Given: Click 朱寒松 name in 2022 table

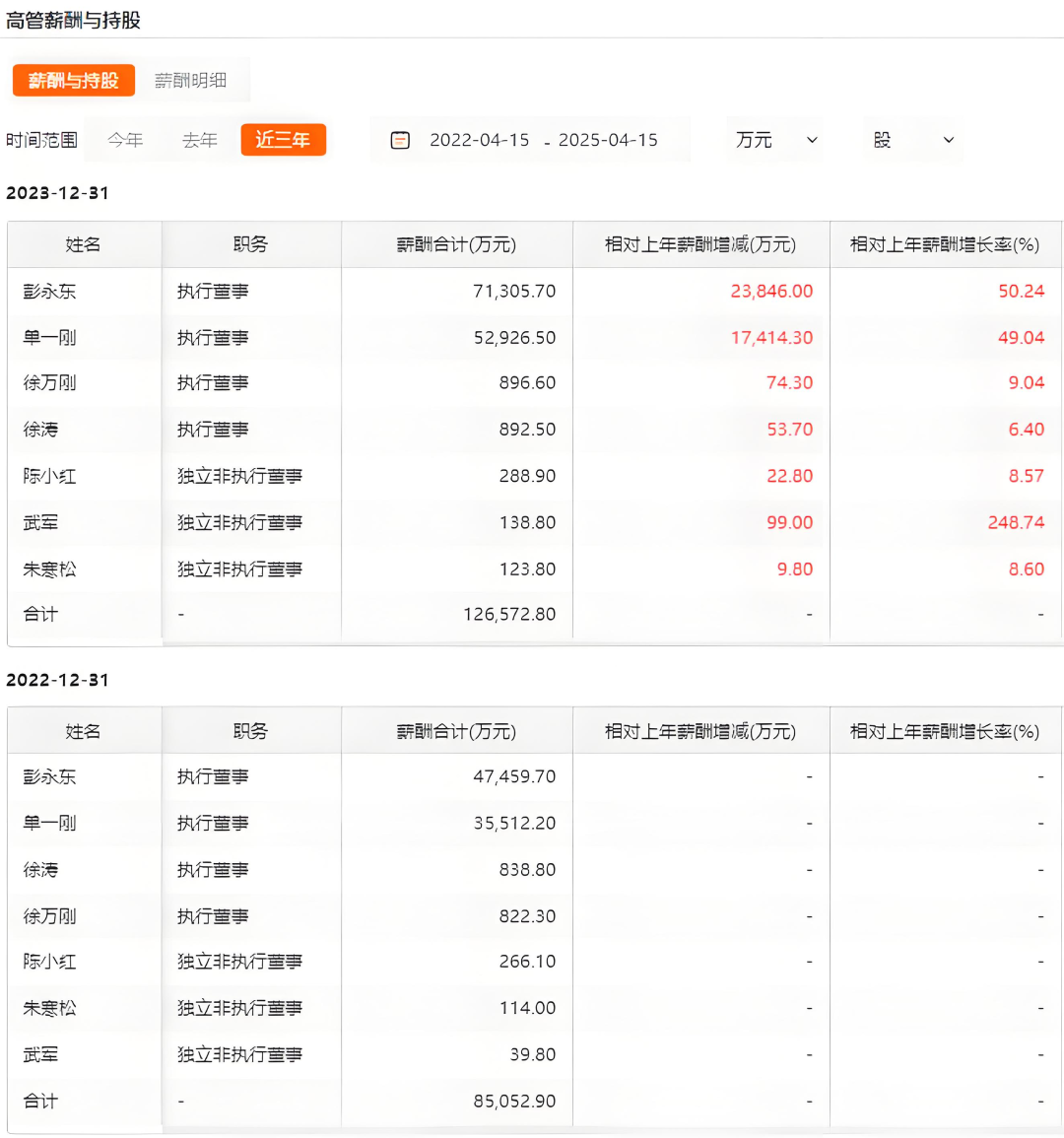Looking at the screenshot, I should [x=49, y=1008].
